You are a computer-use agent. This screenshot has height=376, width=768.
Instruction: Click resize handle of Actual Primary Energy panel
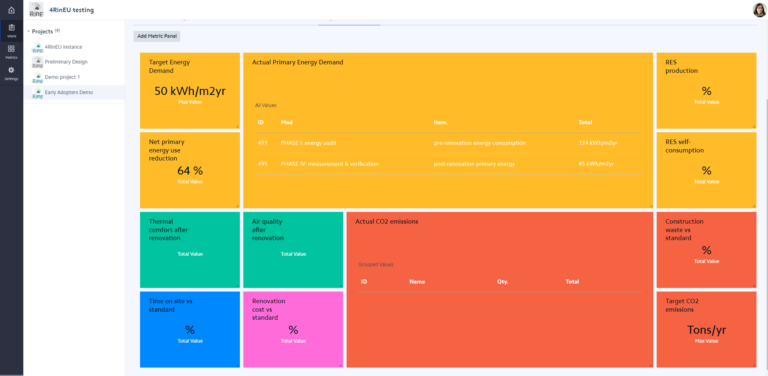click(650, 206)
